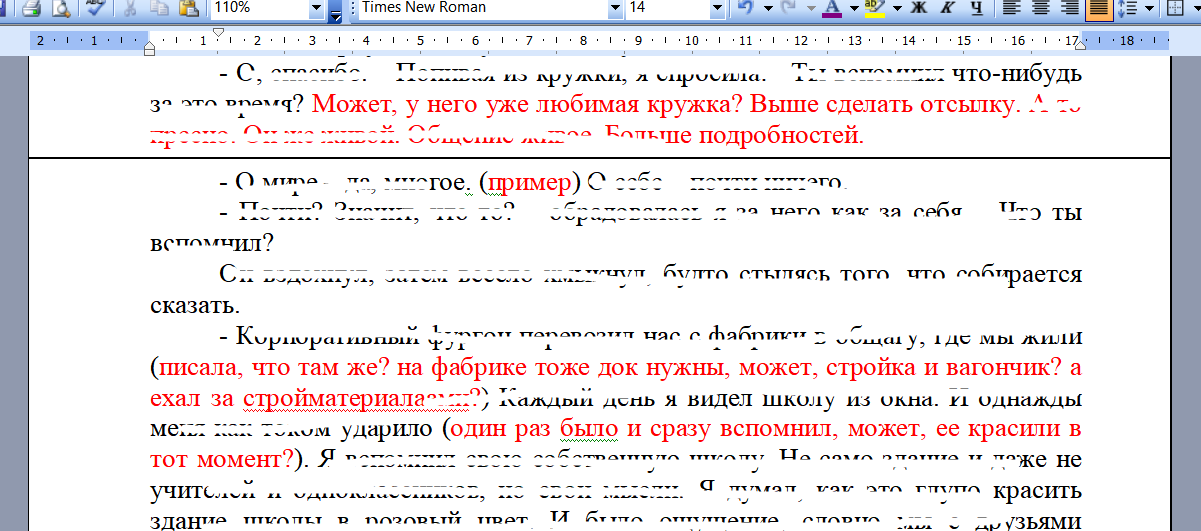Screen dimensions: 1201x531
Task: Center the paragraph text
Action: click(x=1040, y=9)
